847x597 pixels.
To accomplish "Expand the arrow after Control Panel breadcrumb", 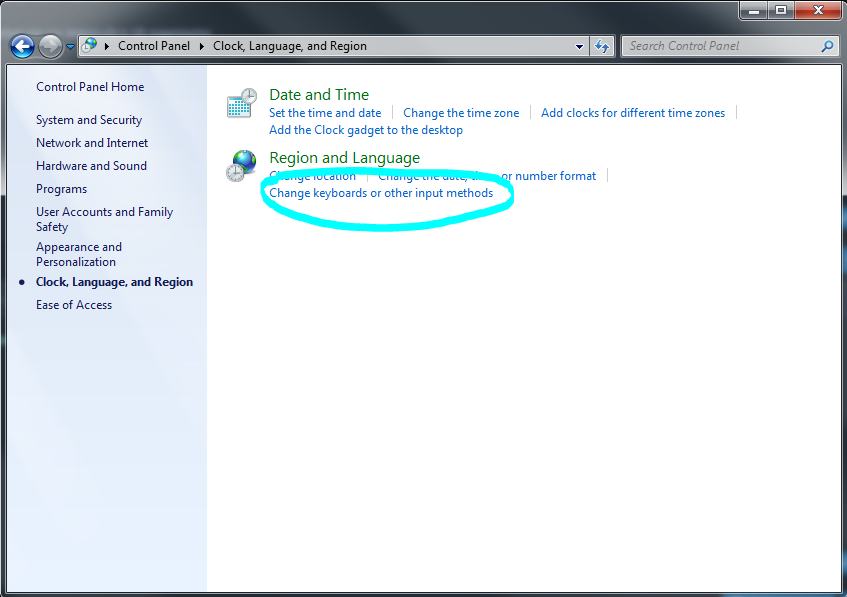I will [x=201, y=46].
